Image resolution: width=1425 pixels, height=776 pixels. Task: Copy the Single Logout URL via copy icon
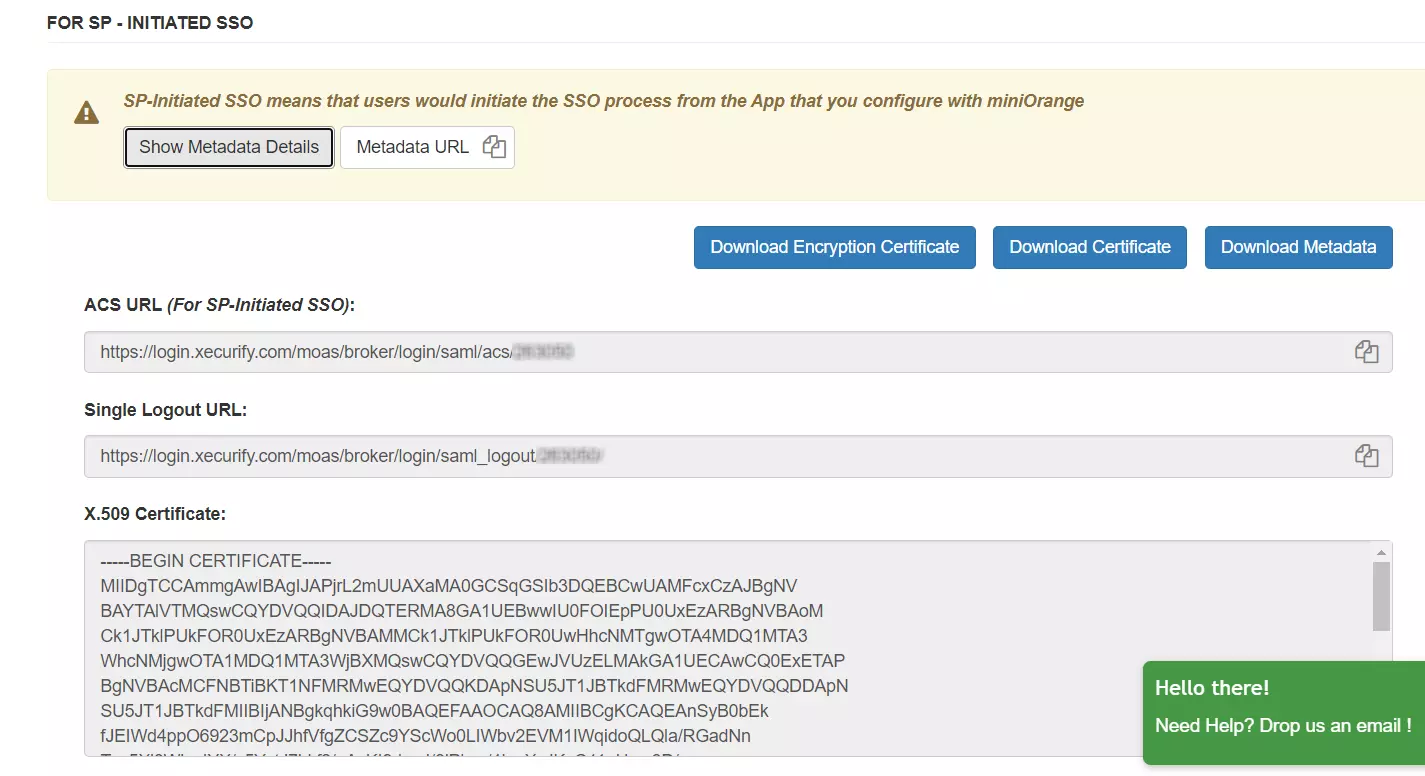(1366, 456)
